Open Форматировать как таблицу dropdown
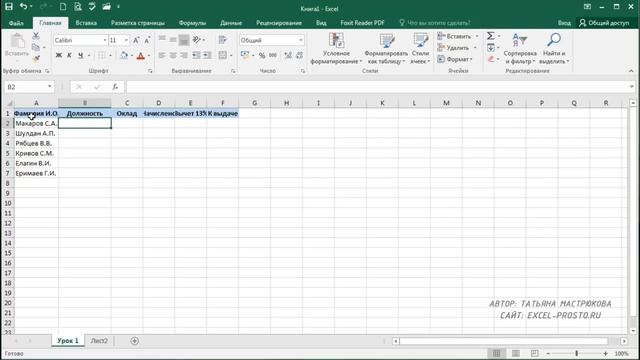 point(386,49)
